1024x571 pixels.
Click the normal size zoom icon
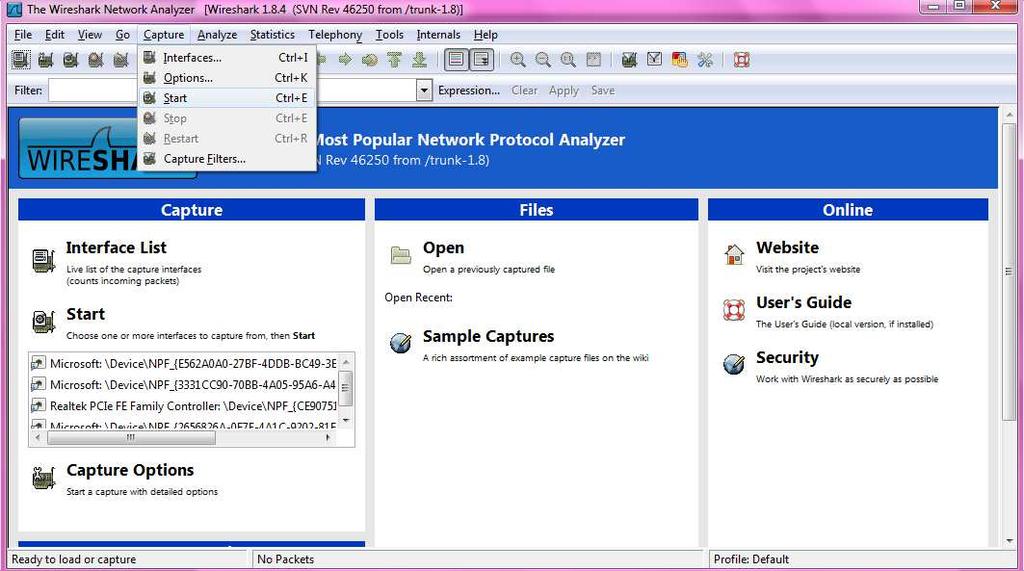point(568,60)
